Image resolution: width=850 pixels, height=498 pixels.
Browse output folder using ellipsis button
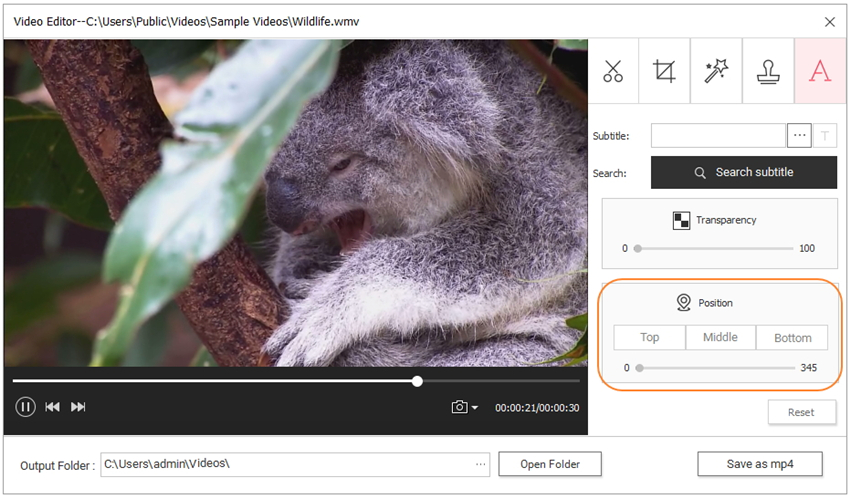(x=481, y=465)
